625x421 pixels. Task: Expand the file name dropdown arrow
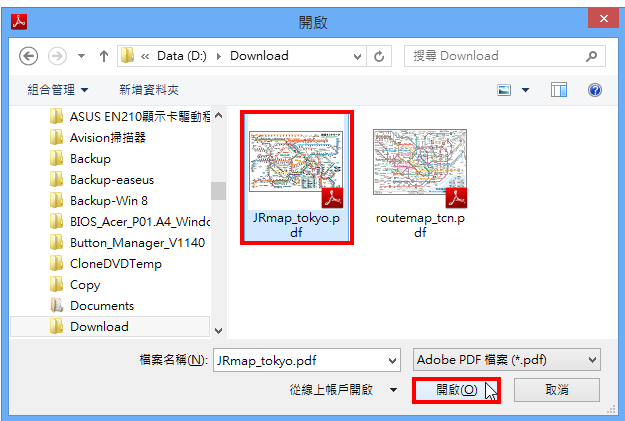tap(393, 360)
